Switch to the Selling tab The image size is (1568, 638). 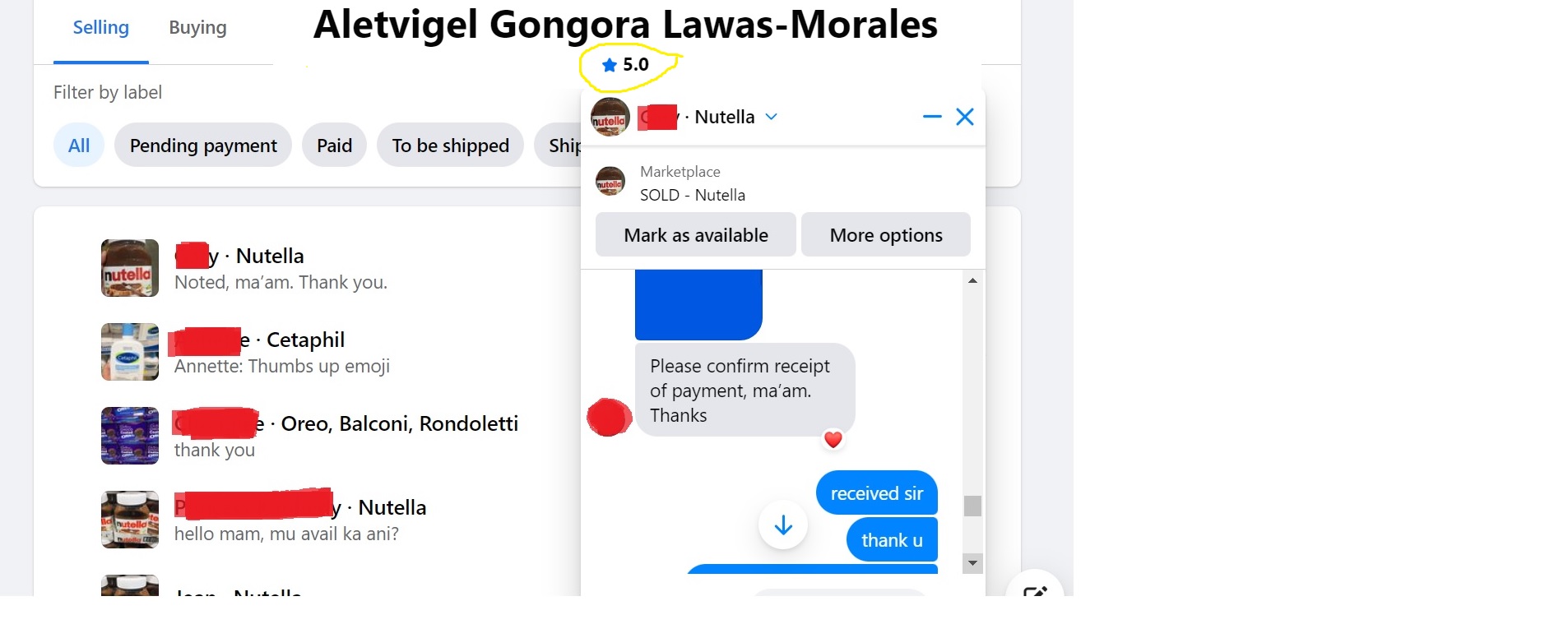(x=101, y=28)
